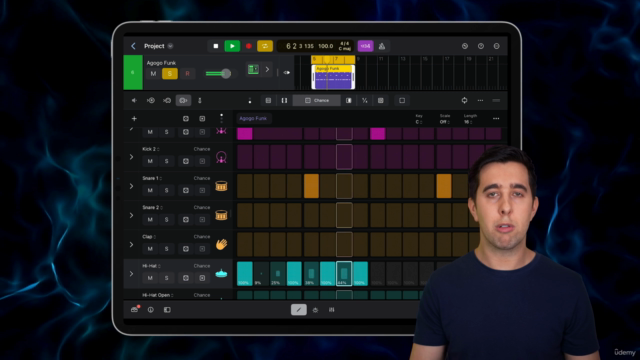
Task: Start recording with the red record button
Action: [248, 46]
